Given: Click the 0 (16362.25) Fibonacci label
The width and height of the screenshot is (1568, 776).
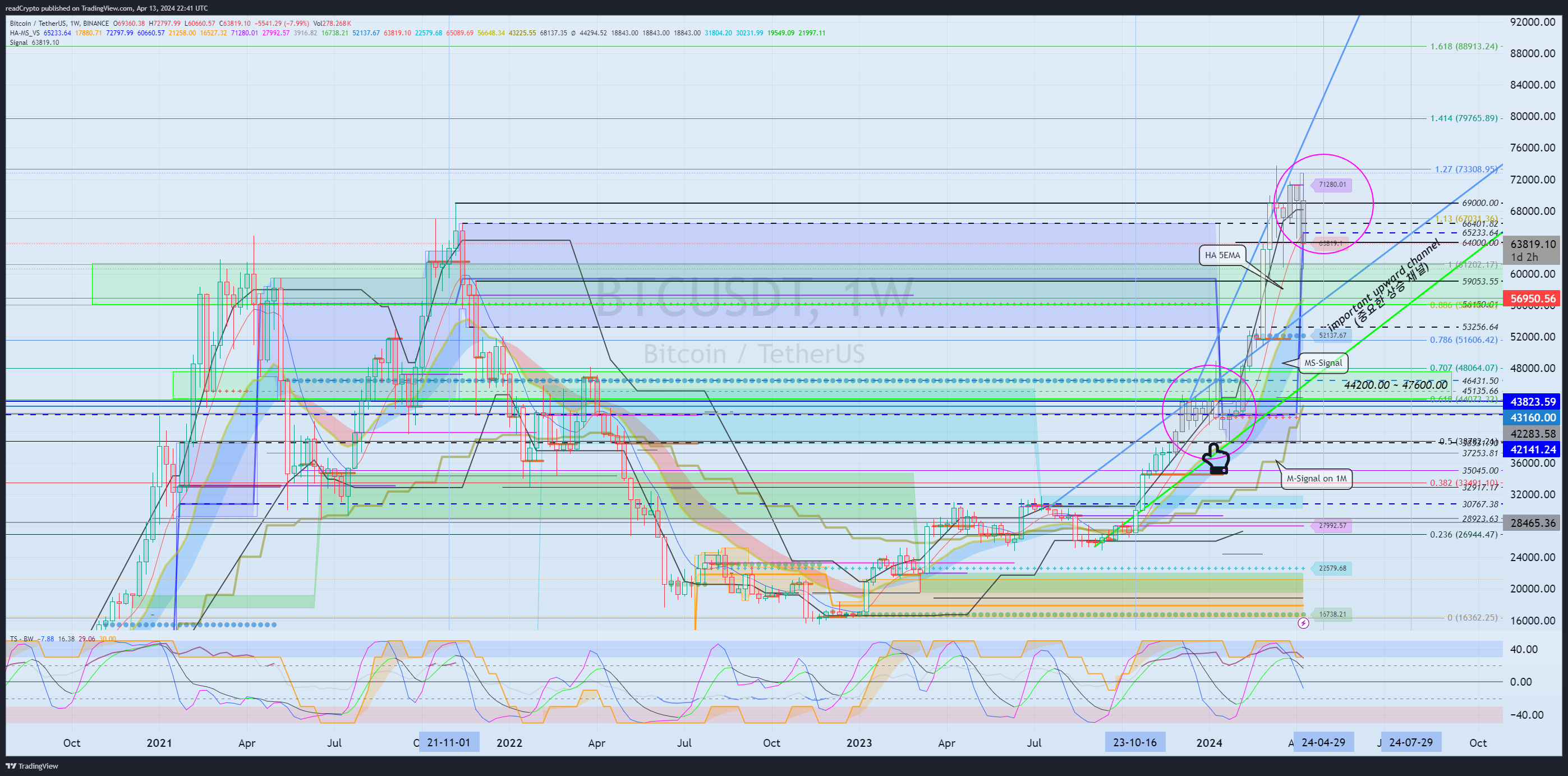Looking at the screenshot, I should pyautogui.click(x=1473, y=617).
